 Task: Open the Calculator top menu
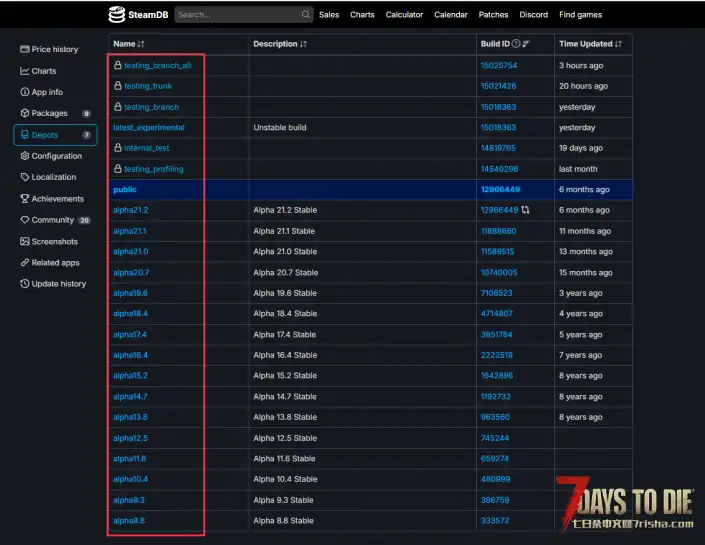pyautogui.click(x=404, y=14)
